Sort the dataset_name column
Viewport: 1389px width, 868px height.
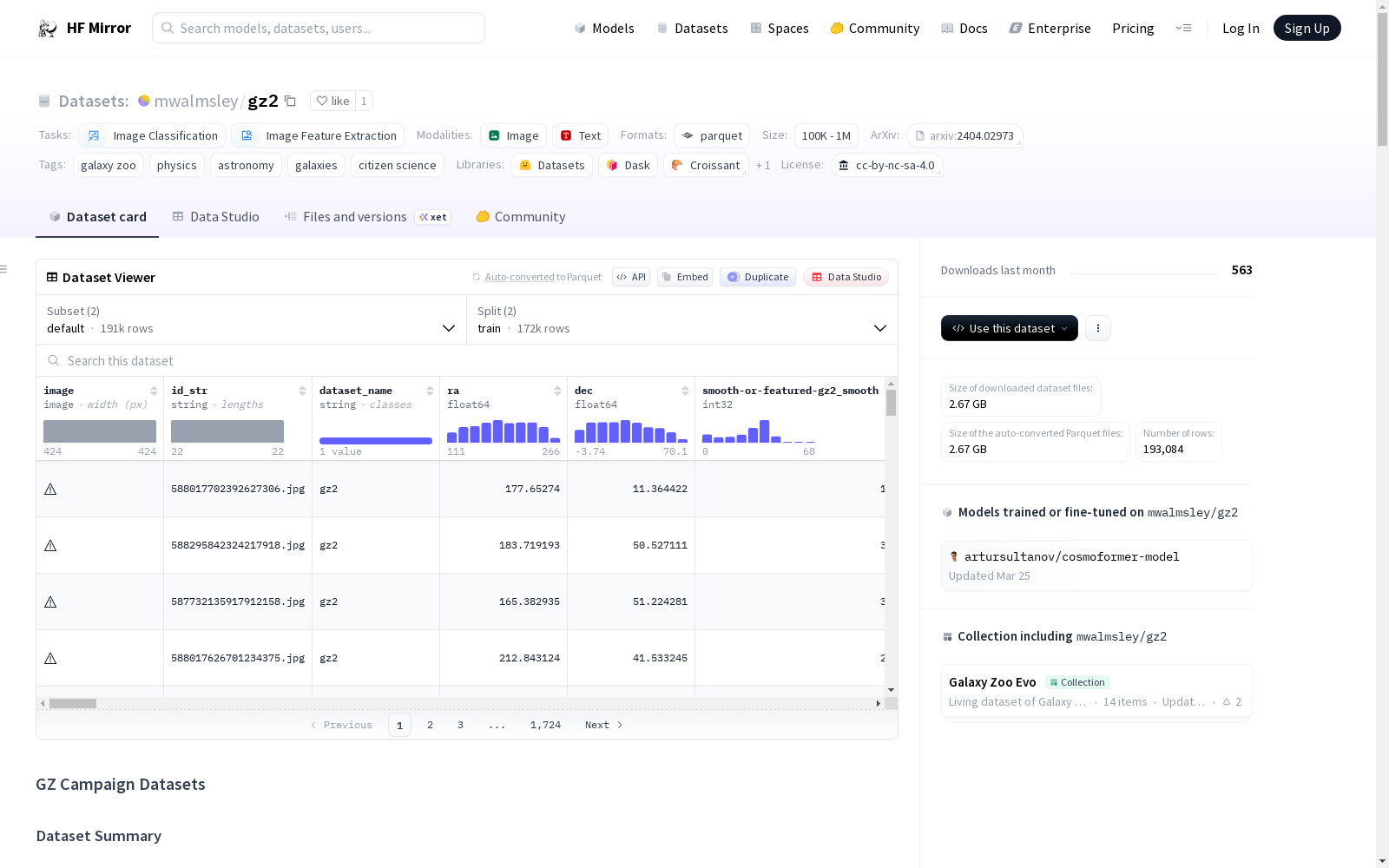[430, 391]
